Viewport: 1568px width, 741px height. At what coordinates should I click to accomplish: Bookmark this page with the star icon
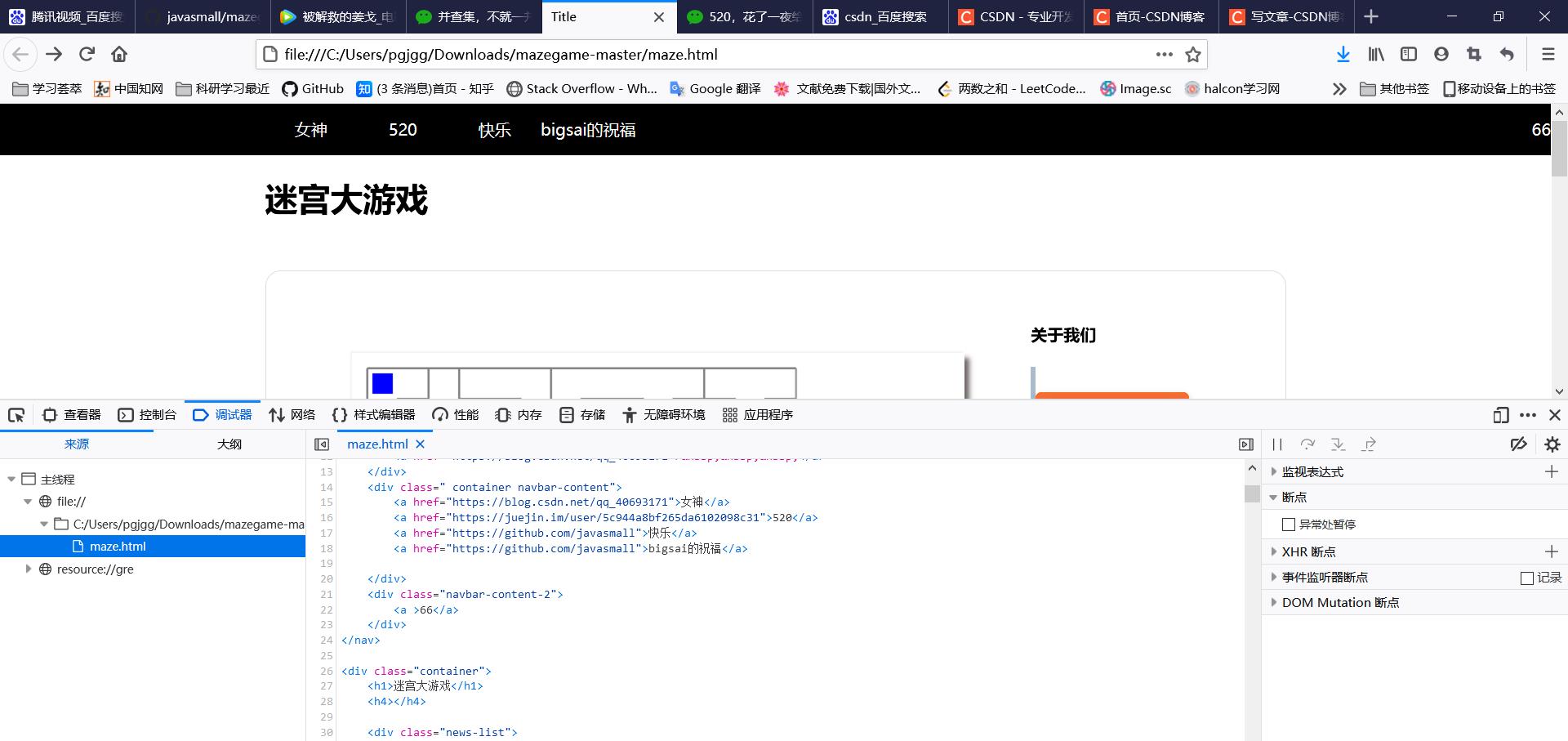(1193, 55)
